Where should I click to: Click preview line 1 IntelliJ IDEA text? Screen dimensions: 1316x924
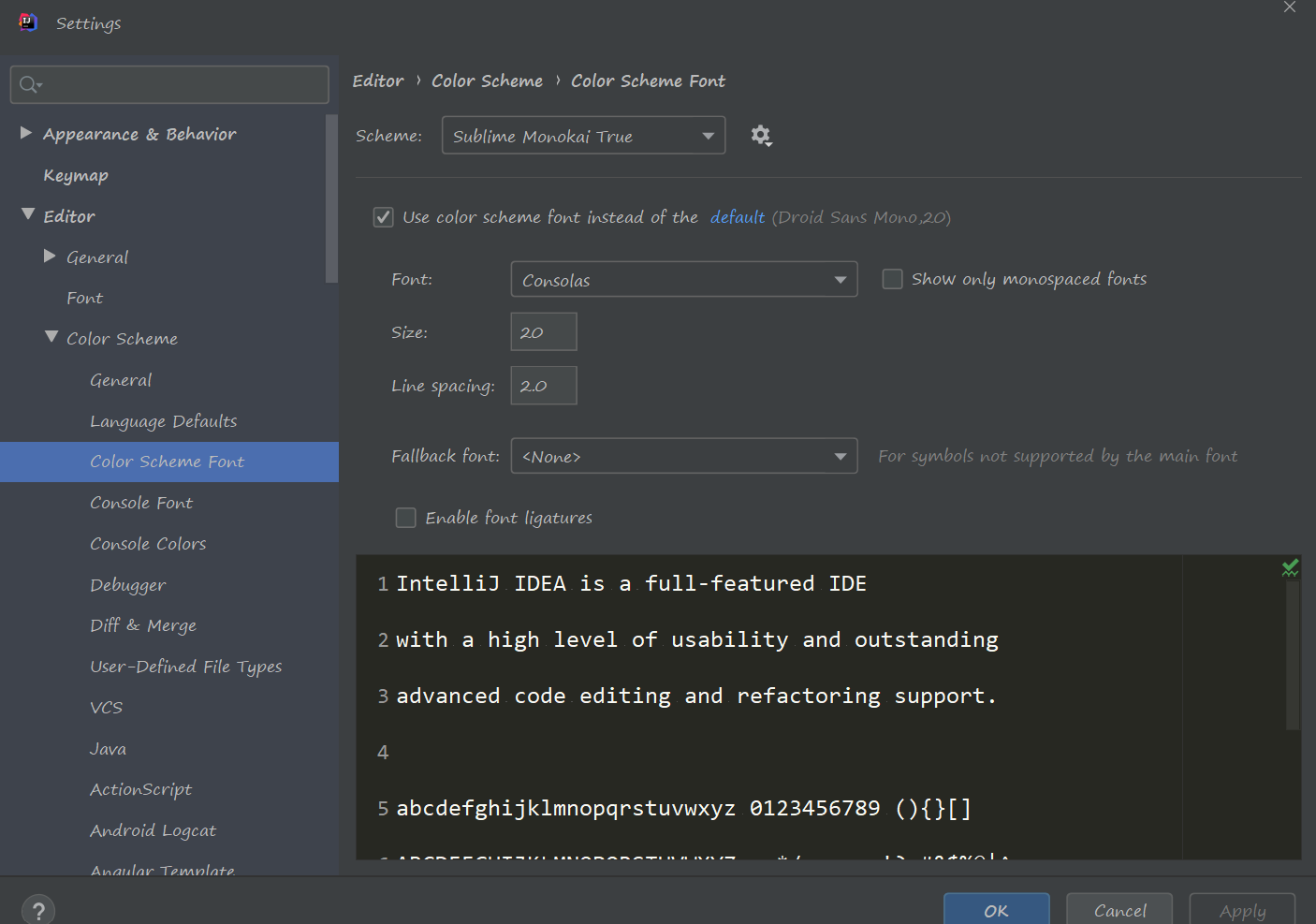pos(632,583)
